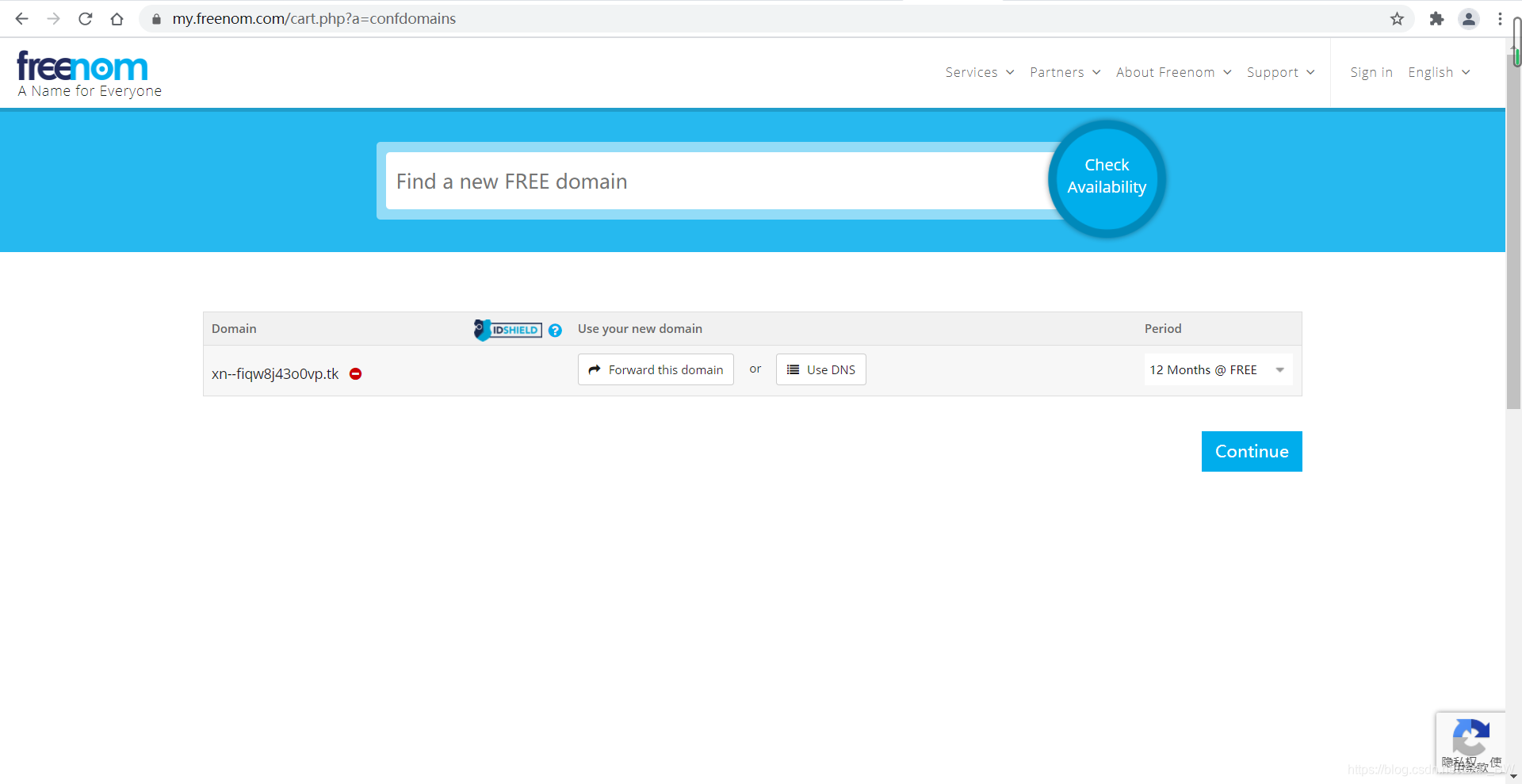Open the browser home page icon
The image size is (1522, 784).
pos(117,18)
